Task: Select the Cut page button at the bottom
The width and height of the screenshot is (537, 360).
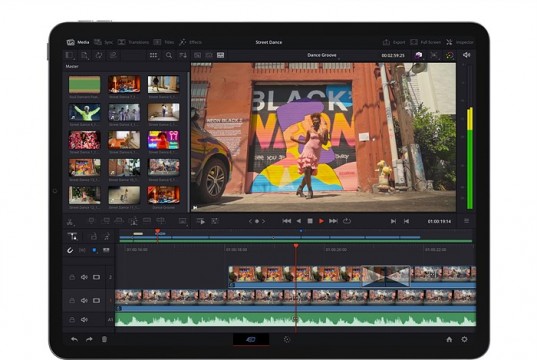Action: pos(251,339)
